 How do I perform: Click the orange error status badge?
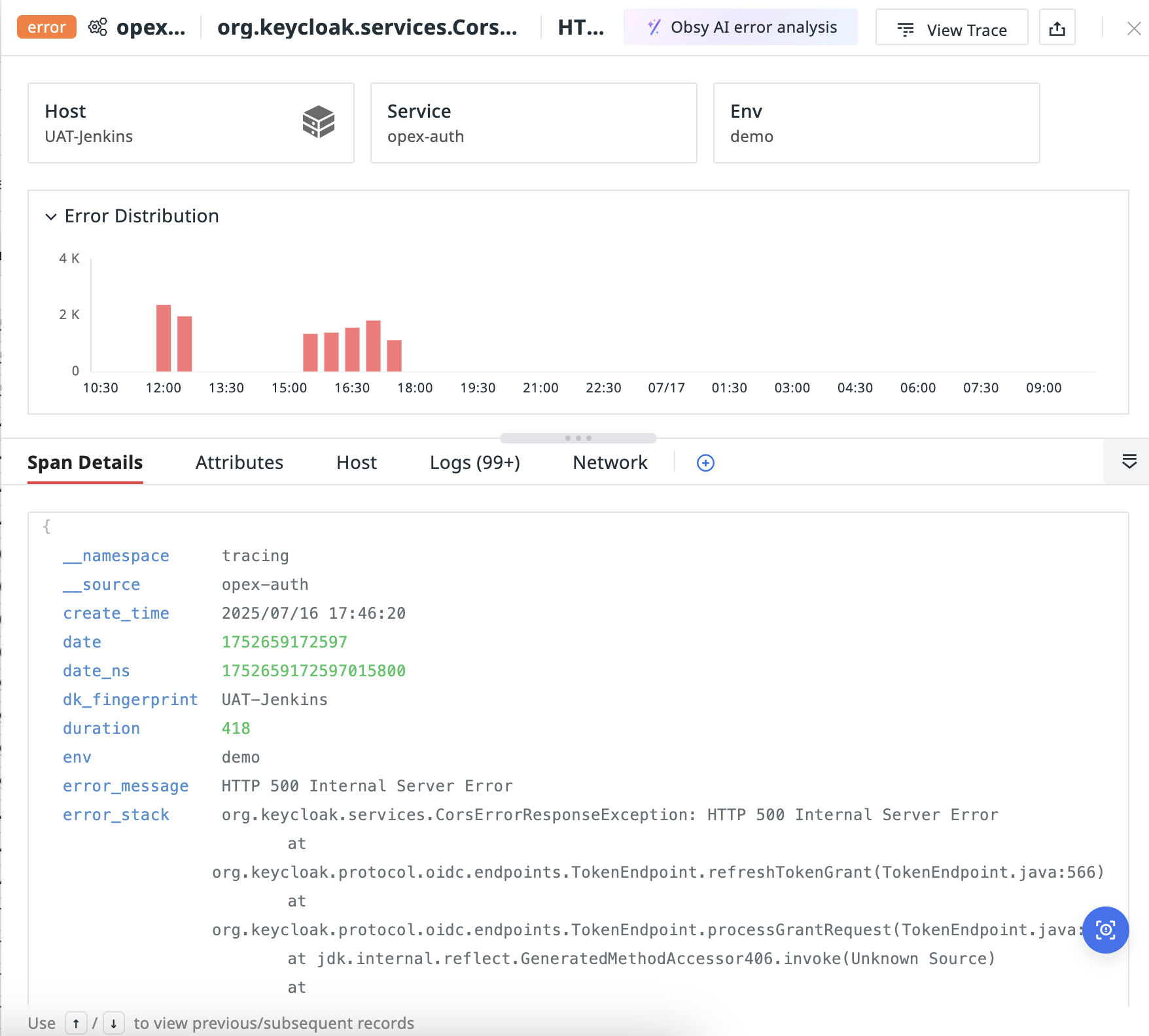coord(46,27)
